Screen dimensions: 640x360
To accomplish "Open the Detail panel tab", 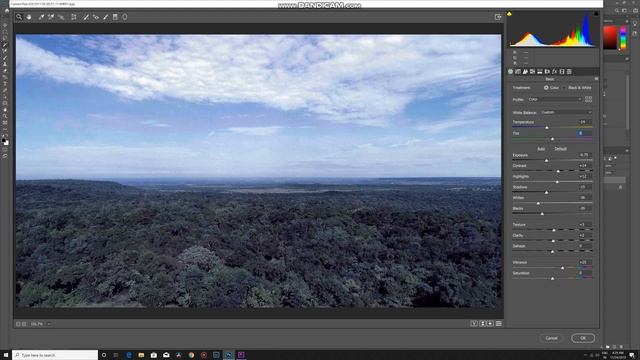I will coord(525,71).
